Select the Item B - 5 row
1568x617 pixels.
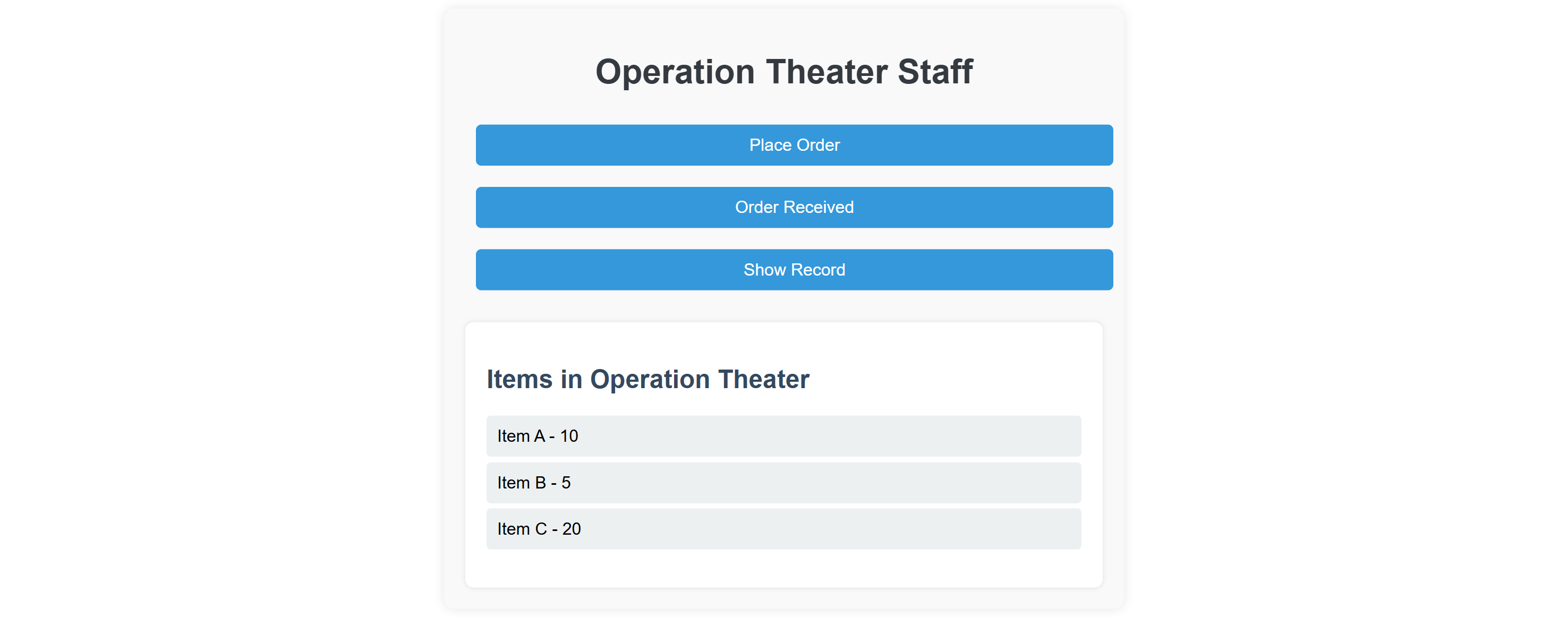[x=783, y=483]
